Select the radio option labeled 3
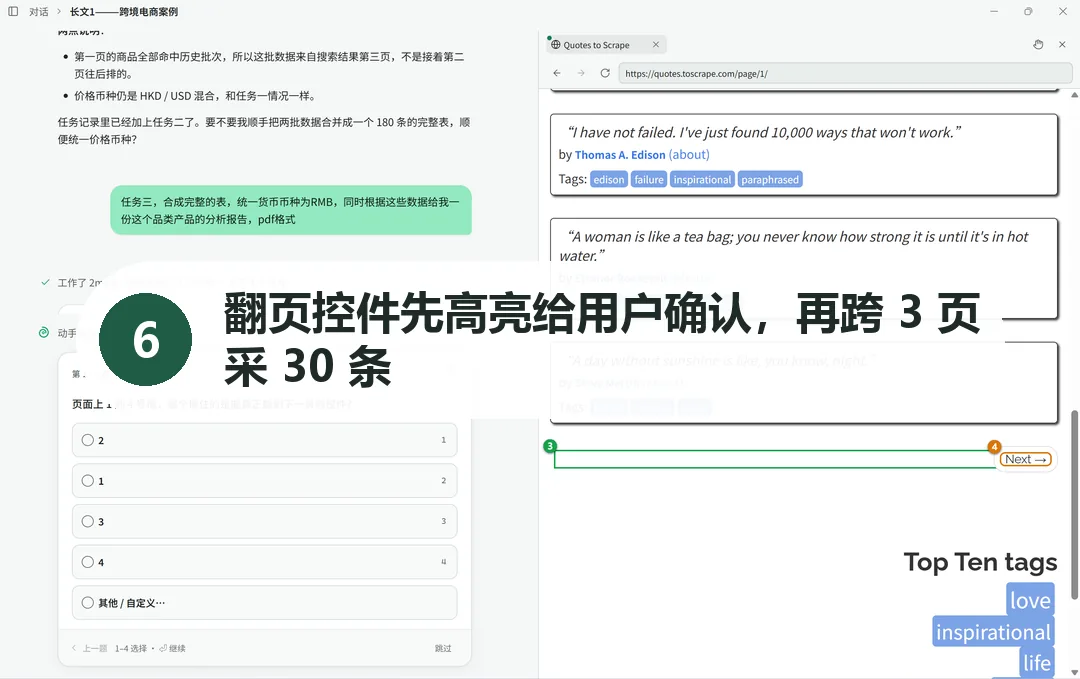The height and width of the screenshot is (679, 1080). [x=264, y=521]
